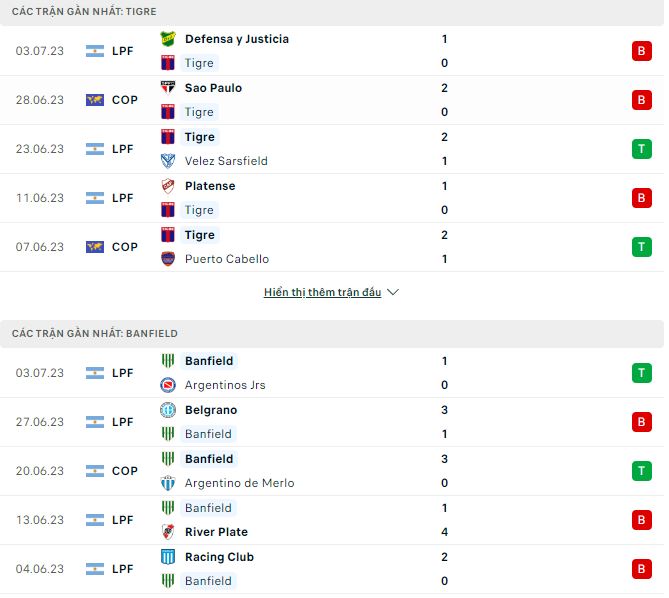Click the green T badge for Velez Sarsfield match
This screenshot has width=669, height=598.
(641, 149)
